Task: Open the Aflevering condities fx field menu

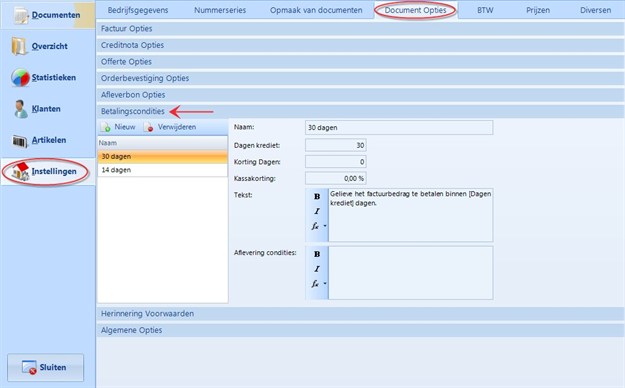Action: click(318, 284)
